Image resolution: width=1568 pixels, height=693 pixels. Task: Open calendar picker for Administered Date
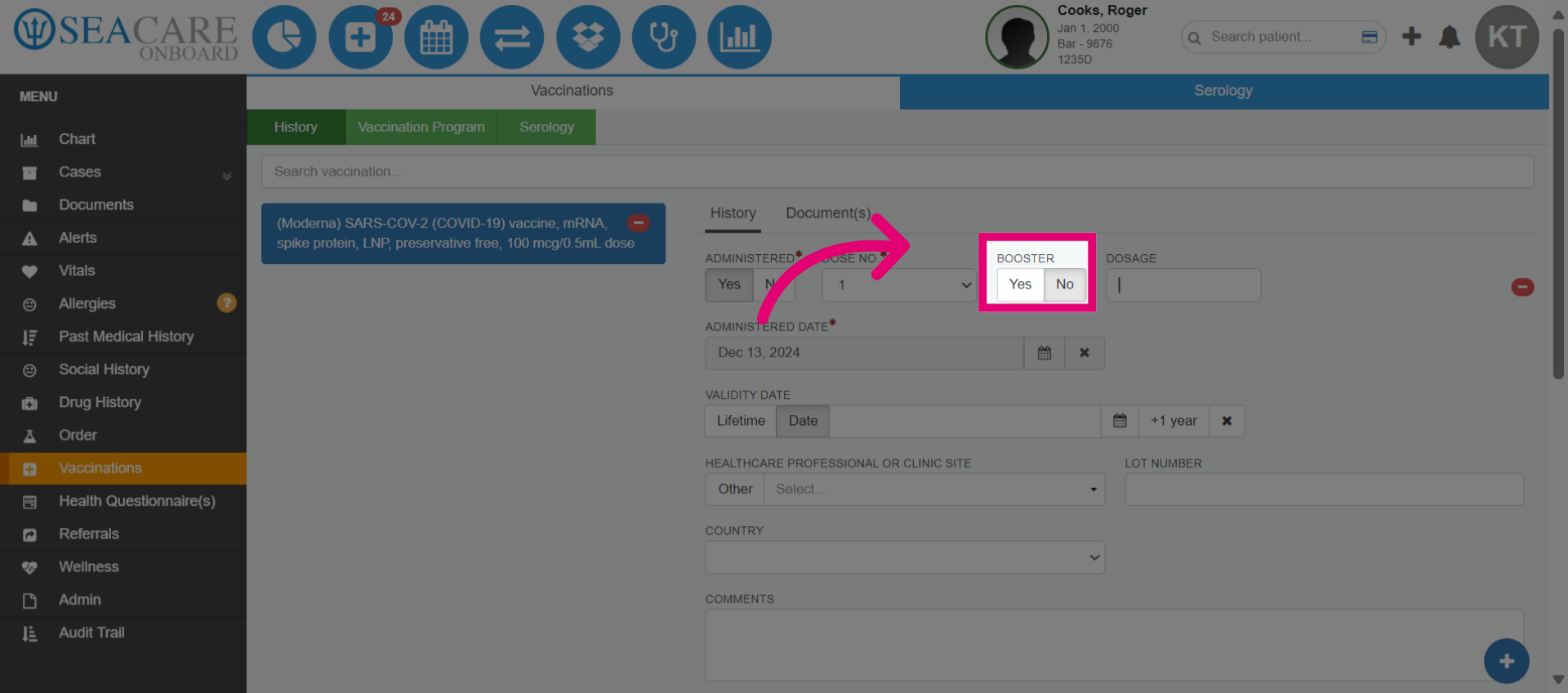1045,353
